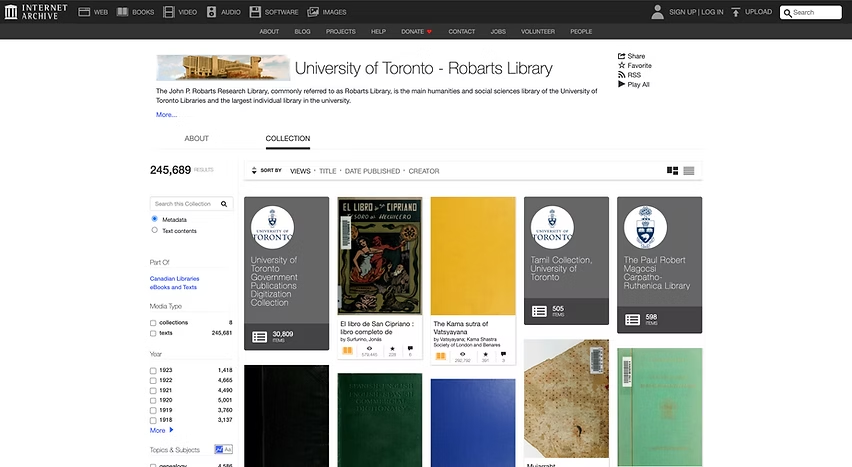Check the 1923 year filter

click(x=153, y=371)
